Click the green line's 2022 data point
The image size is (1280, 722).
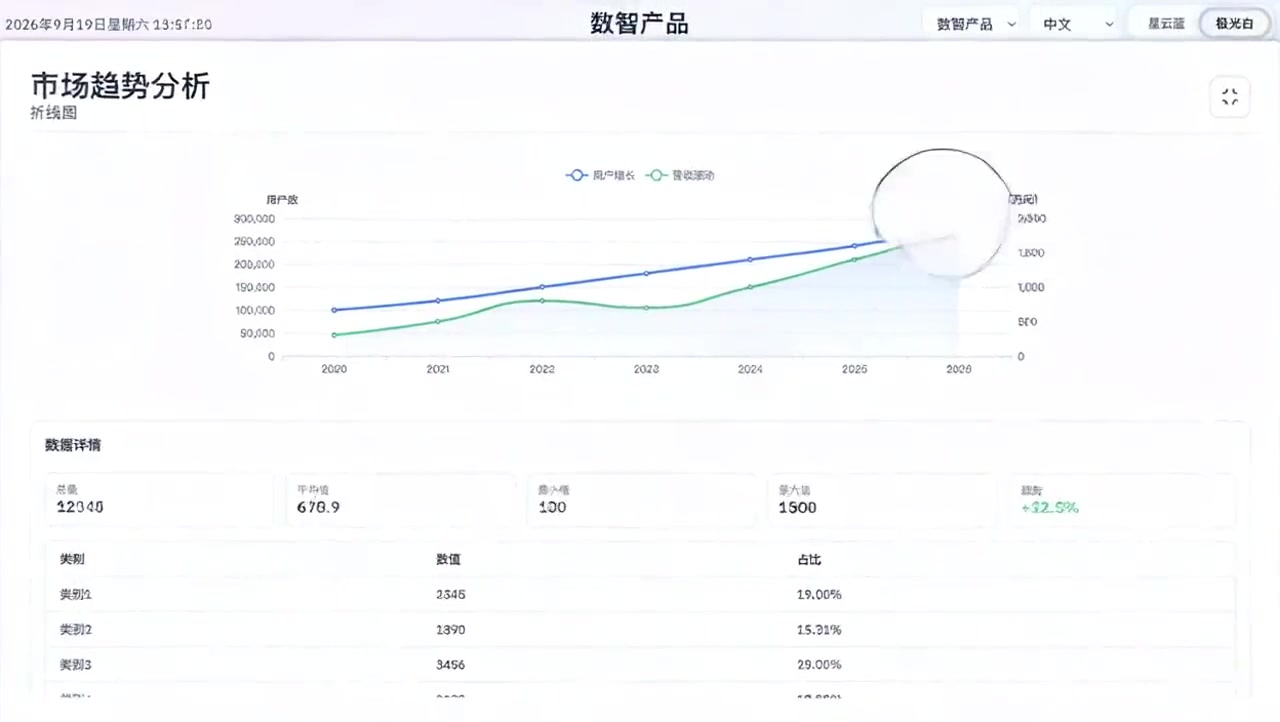pyautogui.click(x=542, y=300)
